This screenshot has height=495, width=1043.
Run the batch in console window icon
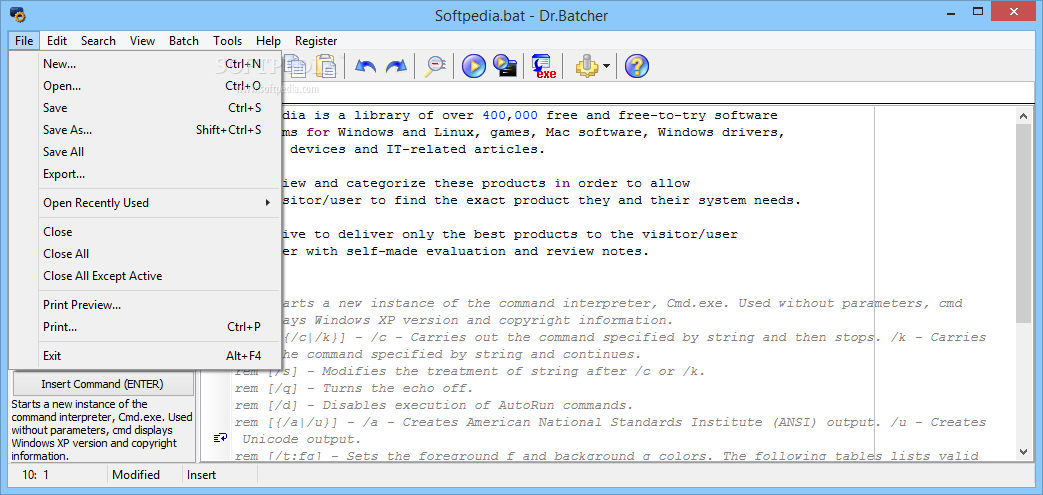505,66
